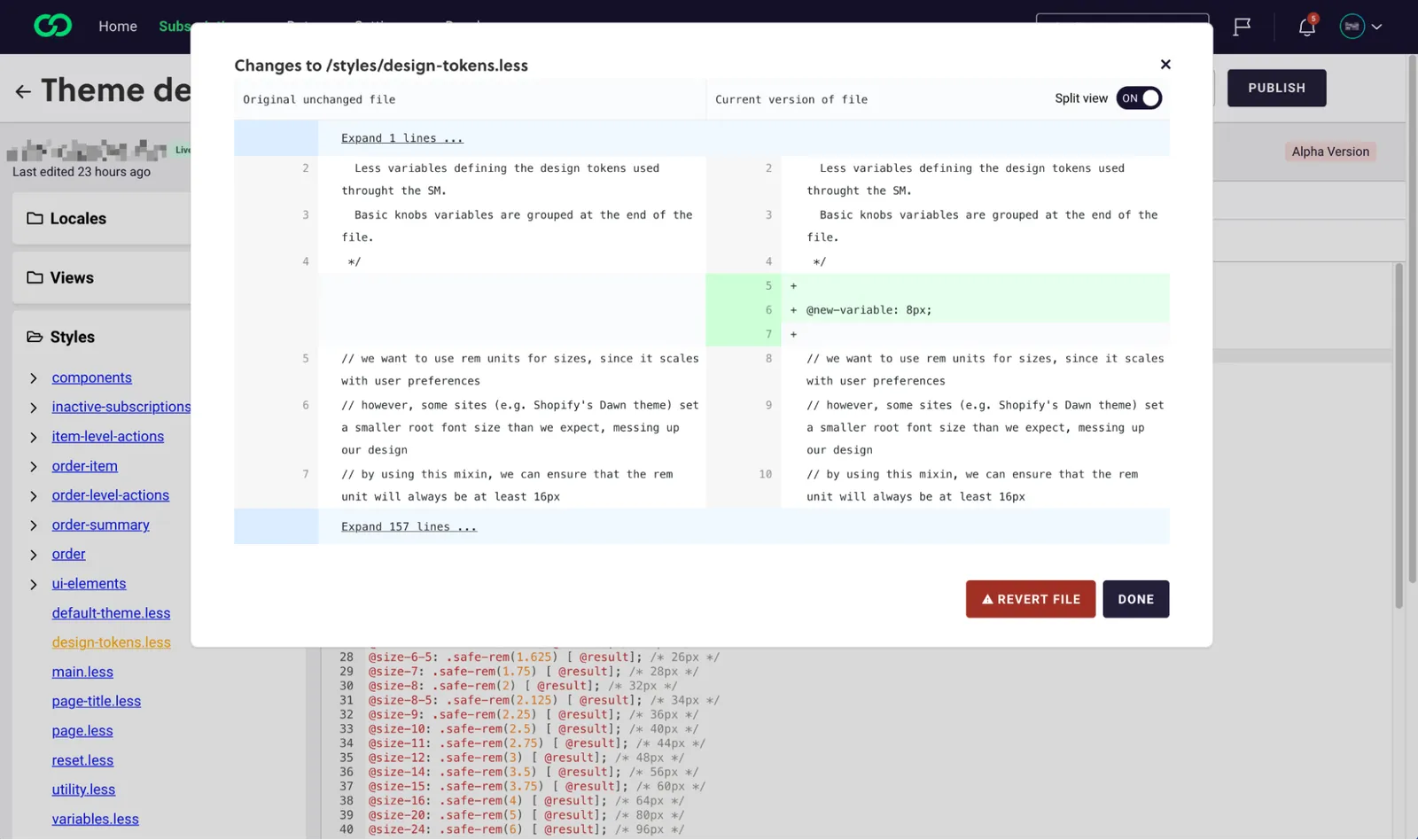Open the user avatar menu
The image size is (1418, 840).
click(x=1360, y=27)
